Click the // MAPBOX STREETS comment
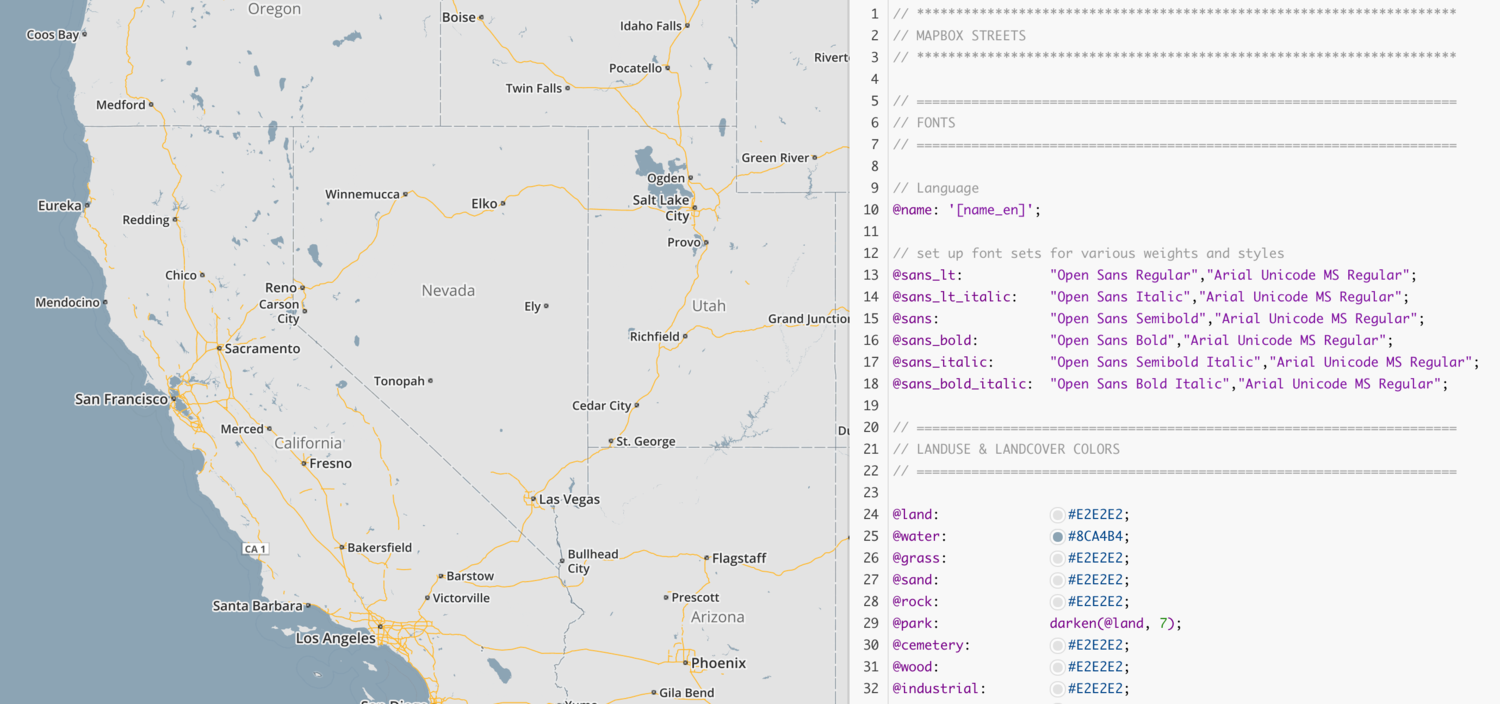1500x704 pixels. (960, 36)
